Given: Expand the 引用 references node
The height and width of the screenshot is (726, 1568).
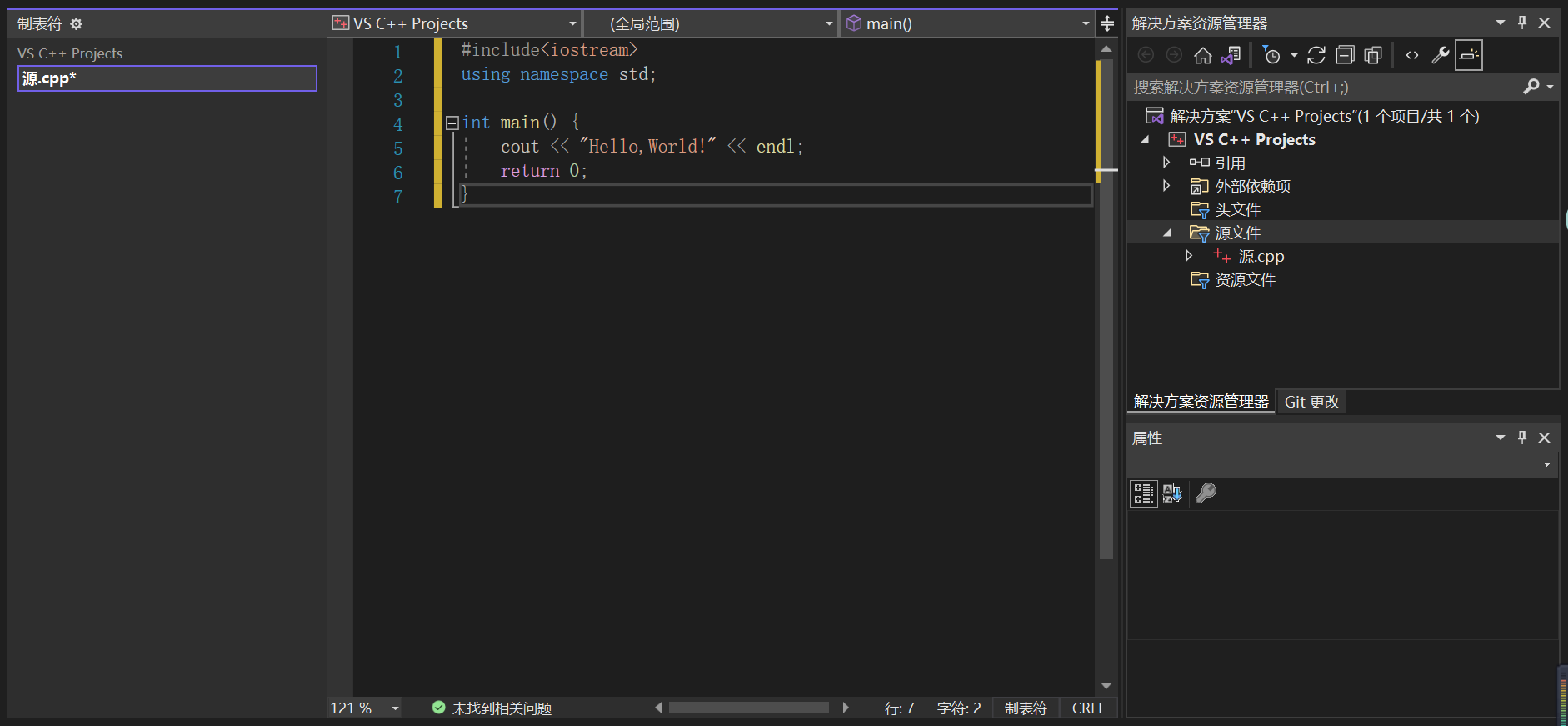Looking at the screenshot, I should (1166, 162).
